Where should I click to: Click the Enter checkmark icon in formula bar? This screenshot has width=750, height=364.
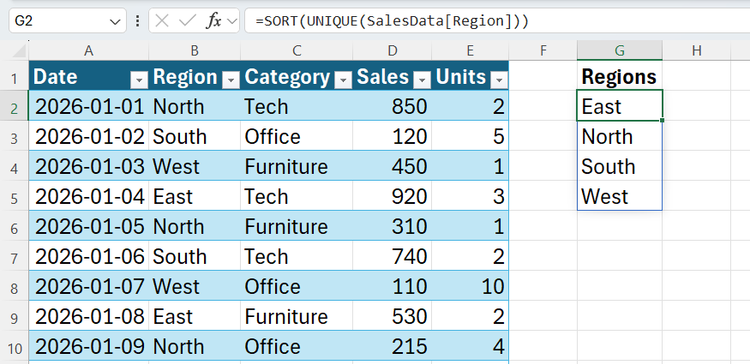click(x=187, y=21)
